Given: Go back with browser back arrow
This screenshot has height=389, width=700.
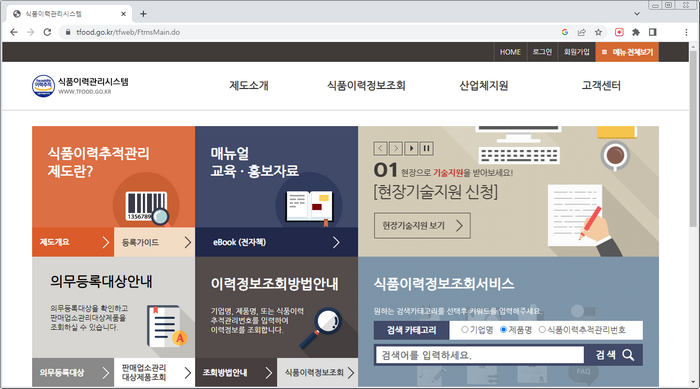Looking at the screenshot, I should click(x=14, y=32).
